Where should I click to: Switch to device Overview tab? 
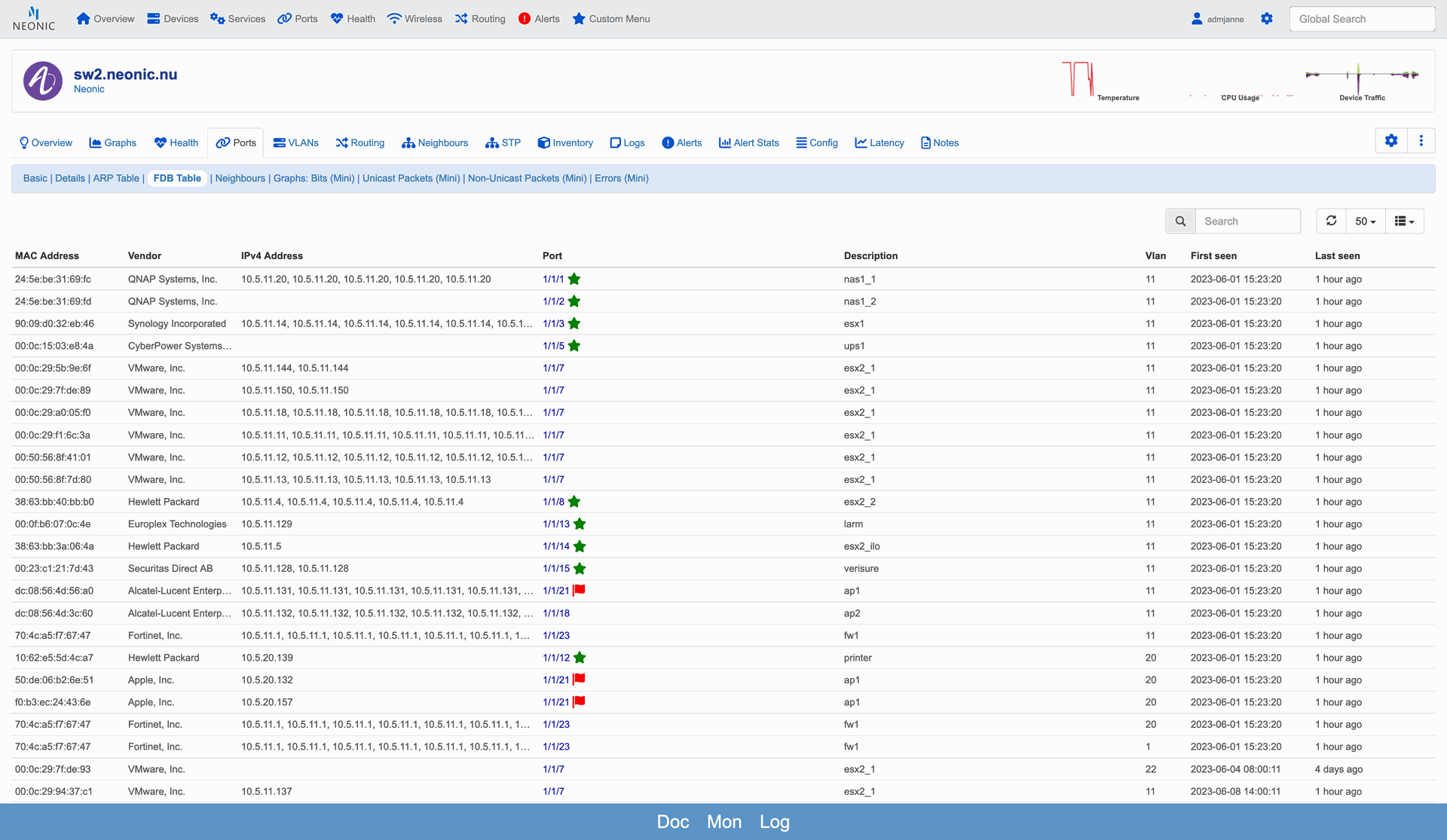tap(45, 142)
